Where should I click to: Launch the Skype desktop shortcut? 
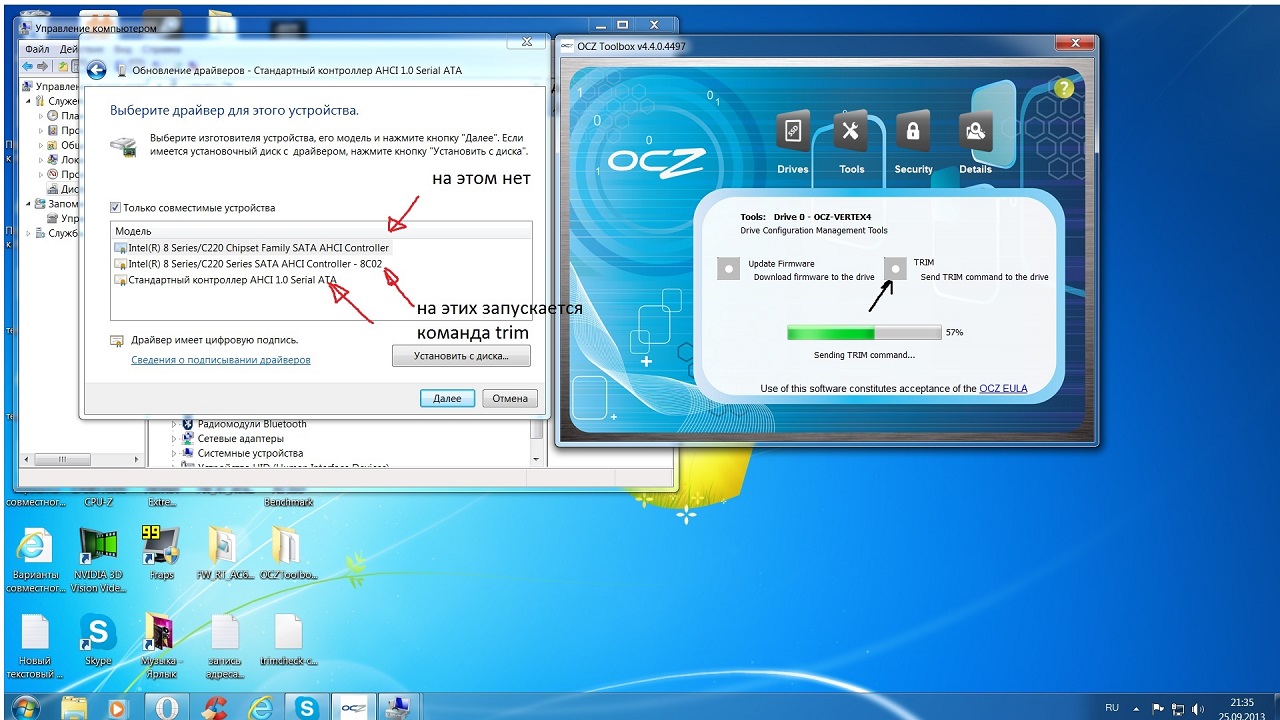point(98,640)
